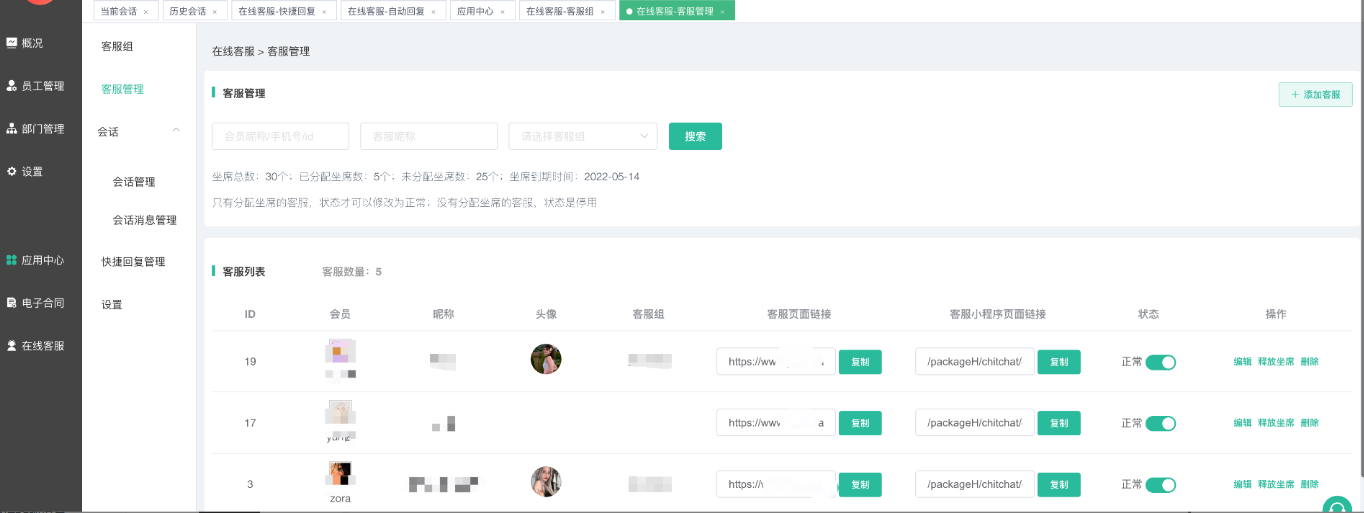Collapse the 会话 submenu section
This screenshot has width=1364, height=513.
pyautogui.click(x=176, y=131)
